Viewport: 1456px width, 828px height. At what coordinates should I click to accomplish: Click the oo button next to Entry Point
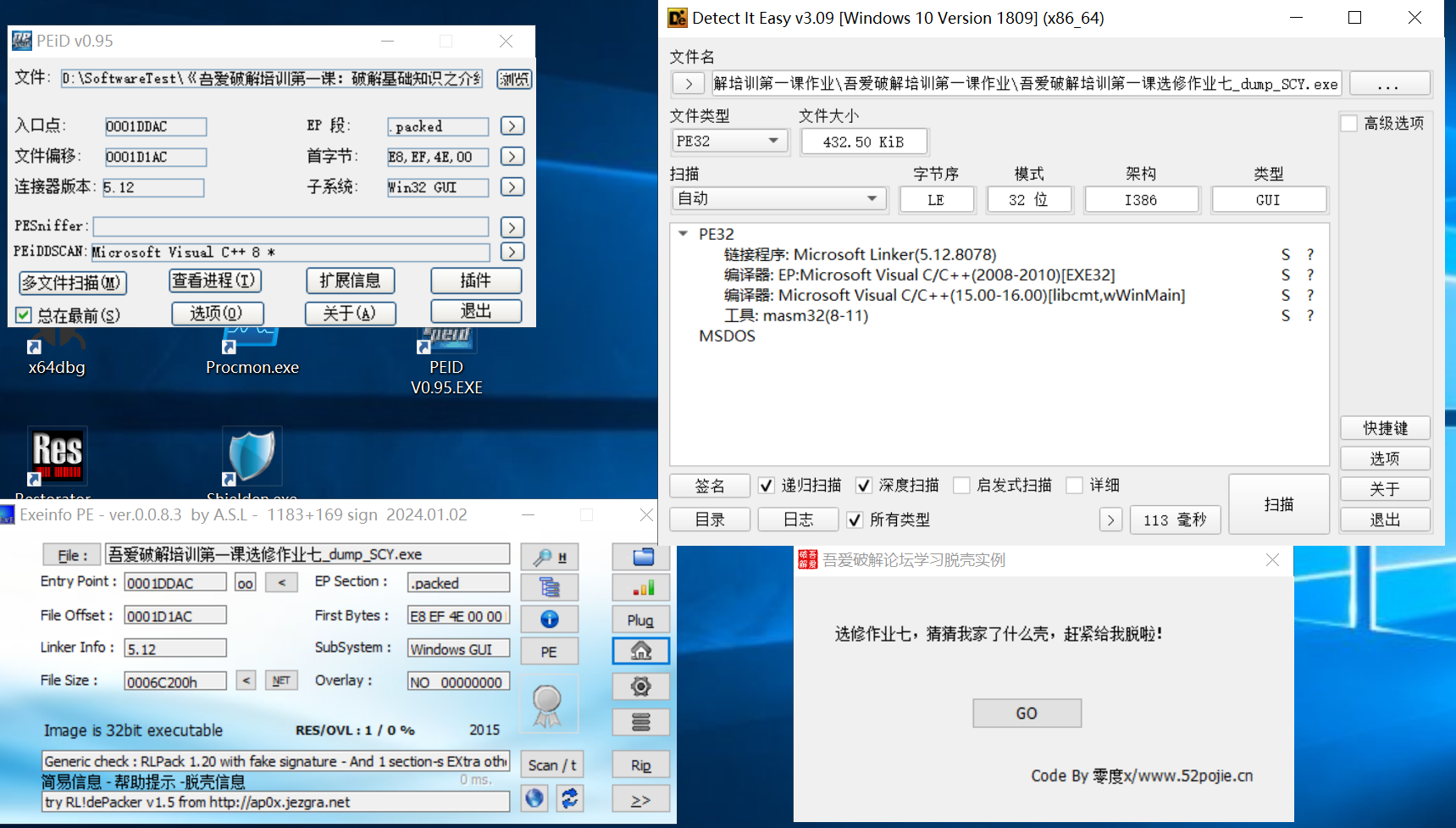245,583
